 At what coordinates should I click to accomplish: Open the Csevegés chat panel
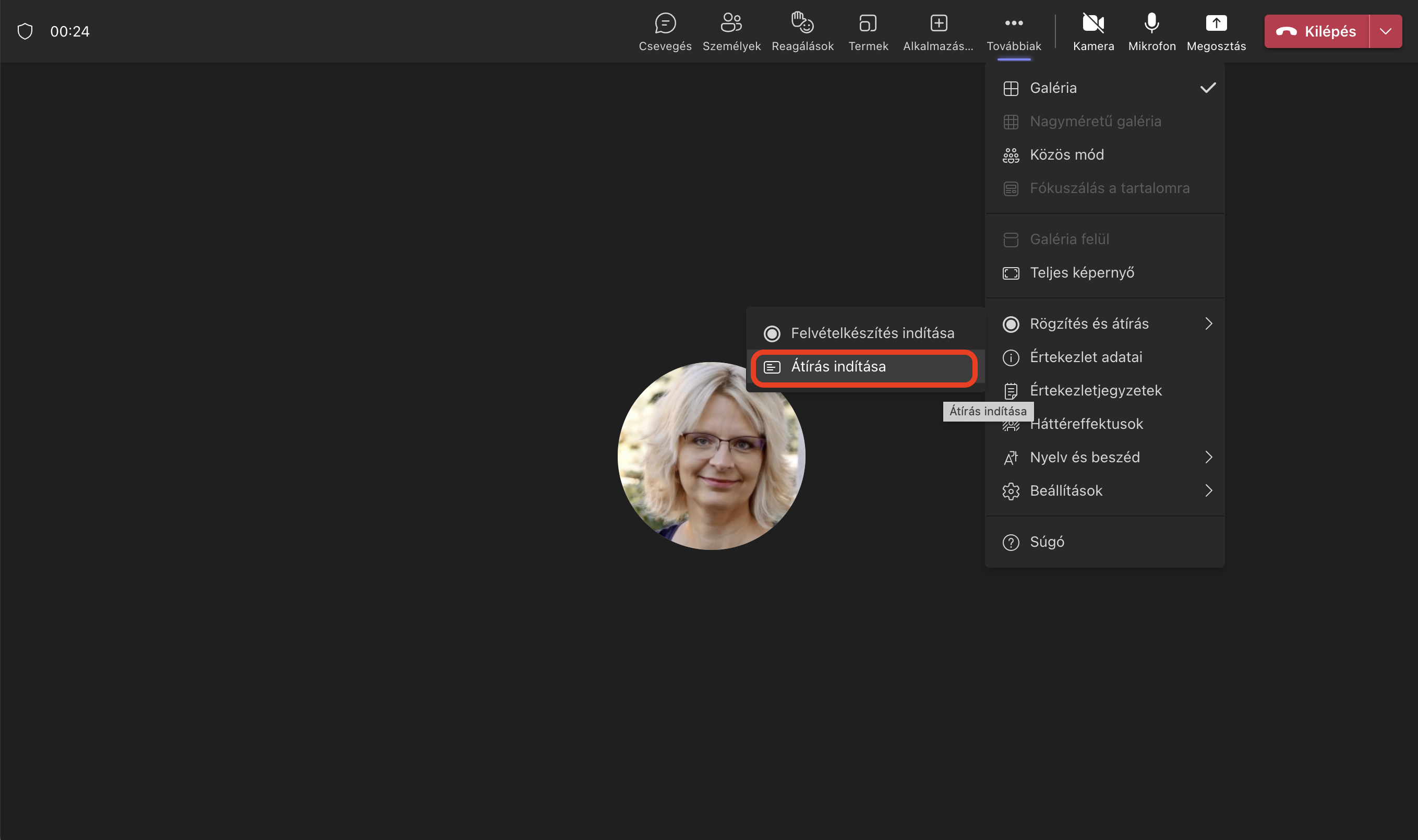pyautogui.click(x=665, y=32)
